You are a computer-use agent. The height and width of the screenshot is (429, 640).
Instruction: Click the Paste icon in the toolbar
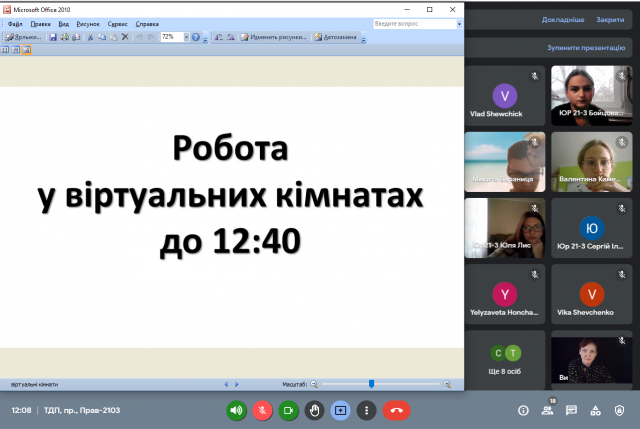(x=113, y=37)
